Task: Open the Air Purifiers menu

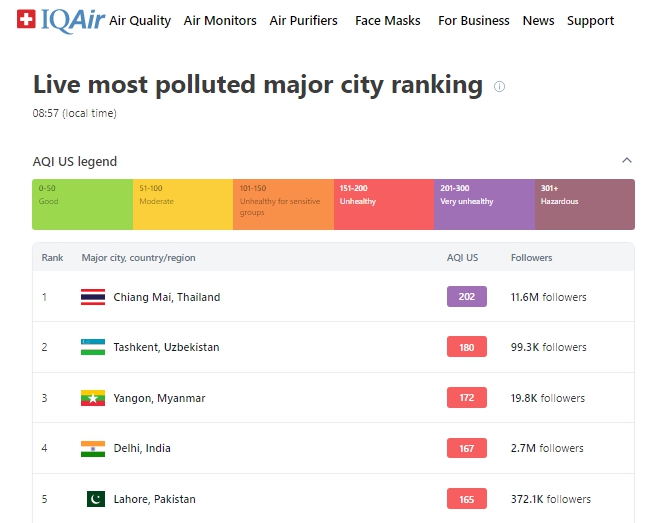Action: point(303,20)
